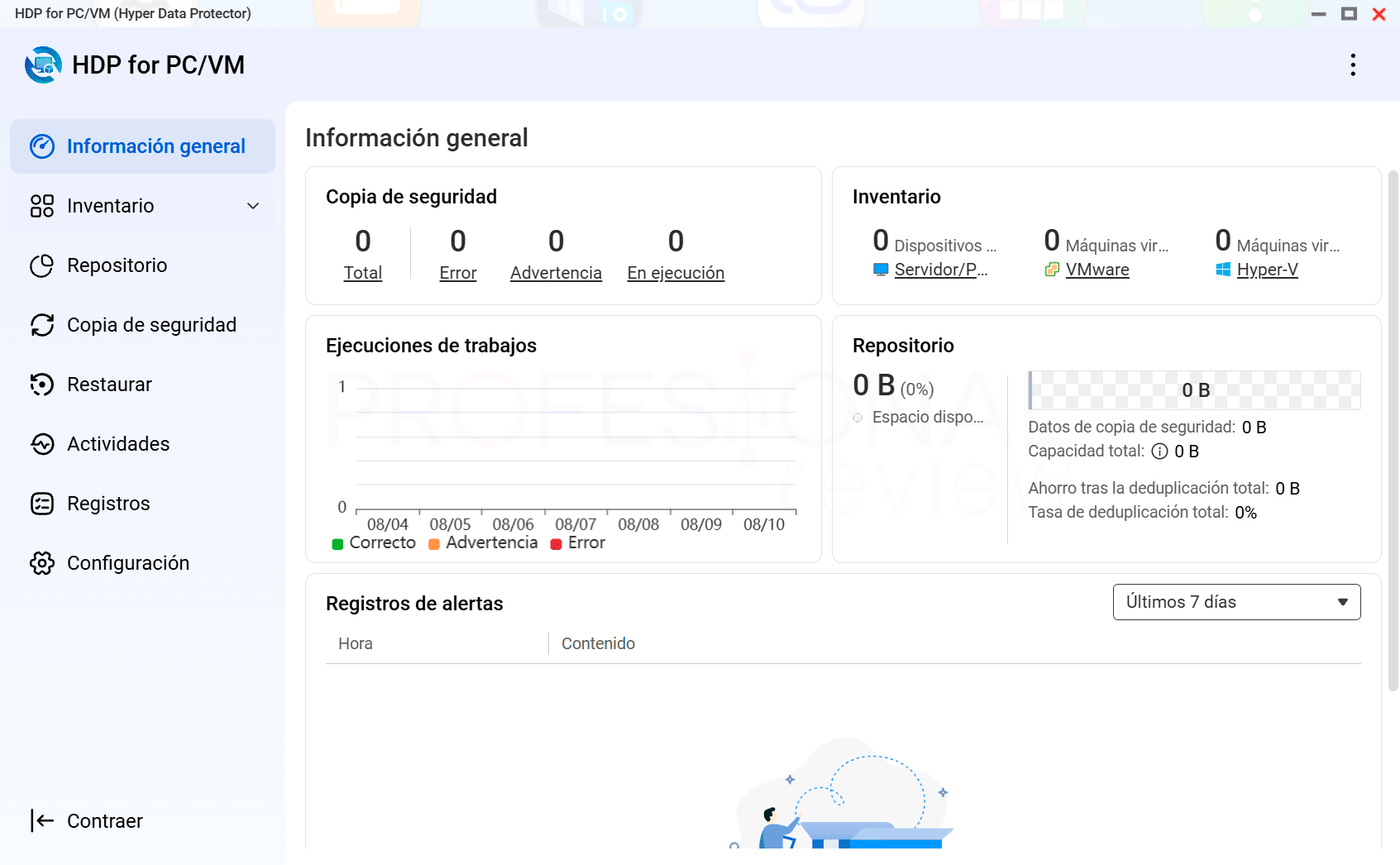Click the Configuración gear icon

coord(42,563)
